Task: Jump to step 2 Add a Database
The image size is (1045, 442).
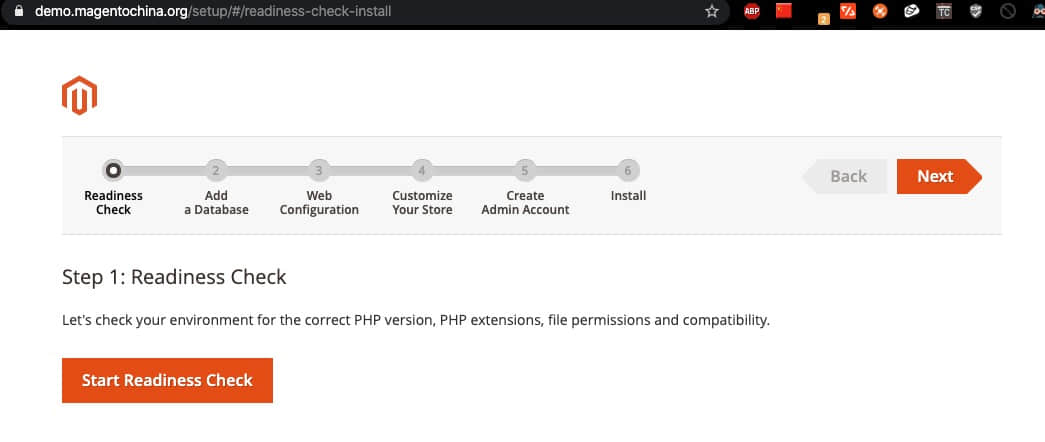Action: pyautogui.click(x=216, y=171)
